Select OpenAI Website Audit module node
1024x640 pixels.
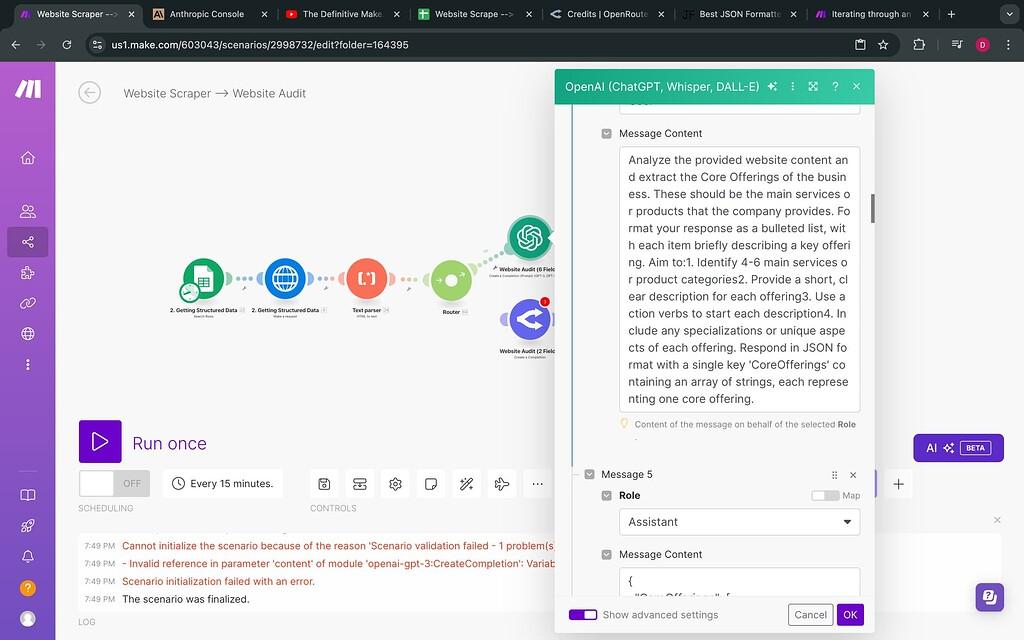[x=530, y=237]
